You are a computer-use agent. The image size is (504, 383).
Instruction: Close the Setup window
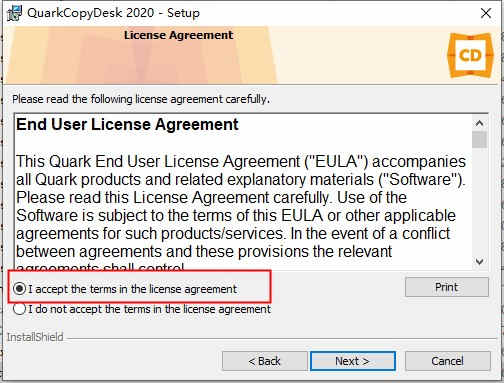click(486, 13)
